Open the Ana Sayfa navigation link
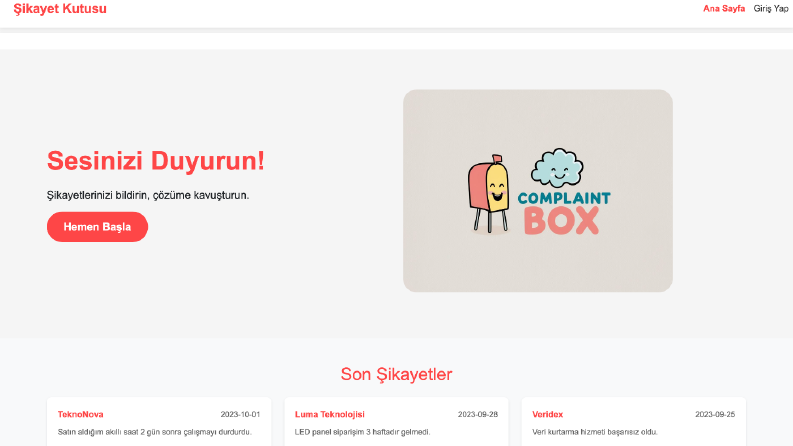The image size is (793, 446). coord(724,9)
